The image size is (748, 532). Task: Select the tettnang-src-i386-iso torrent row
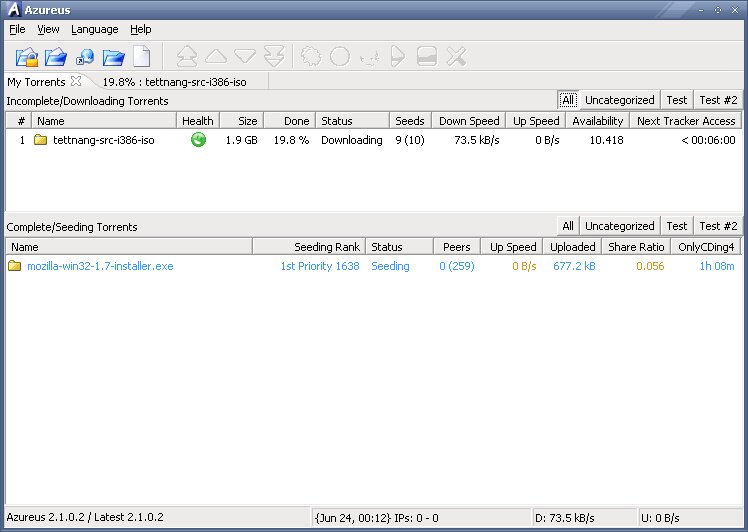[374, 140]
